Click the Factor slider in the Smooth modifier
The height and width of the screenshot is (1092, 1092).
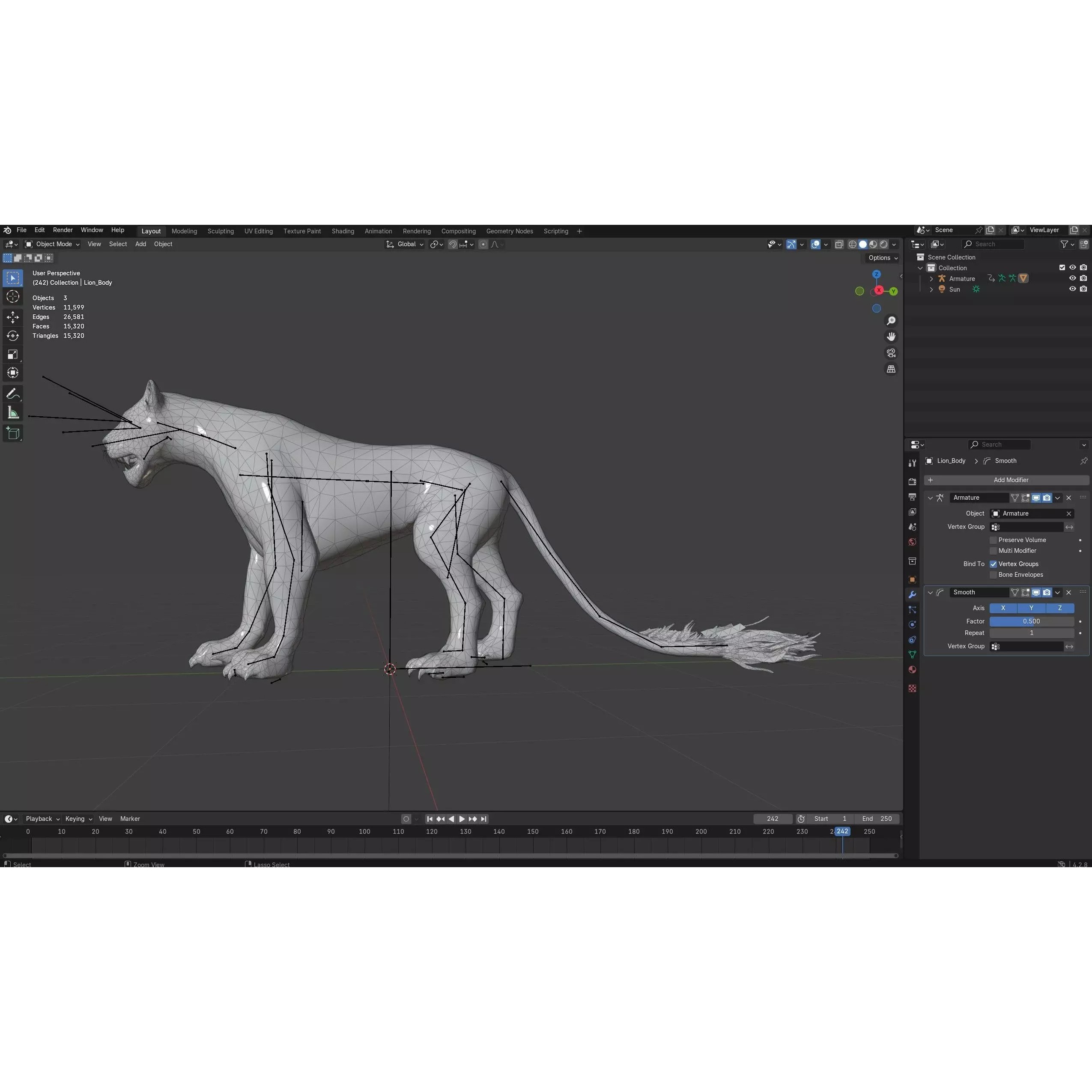point(1031,621)
